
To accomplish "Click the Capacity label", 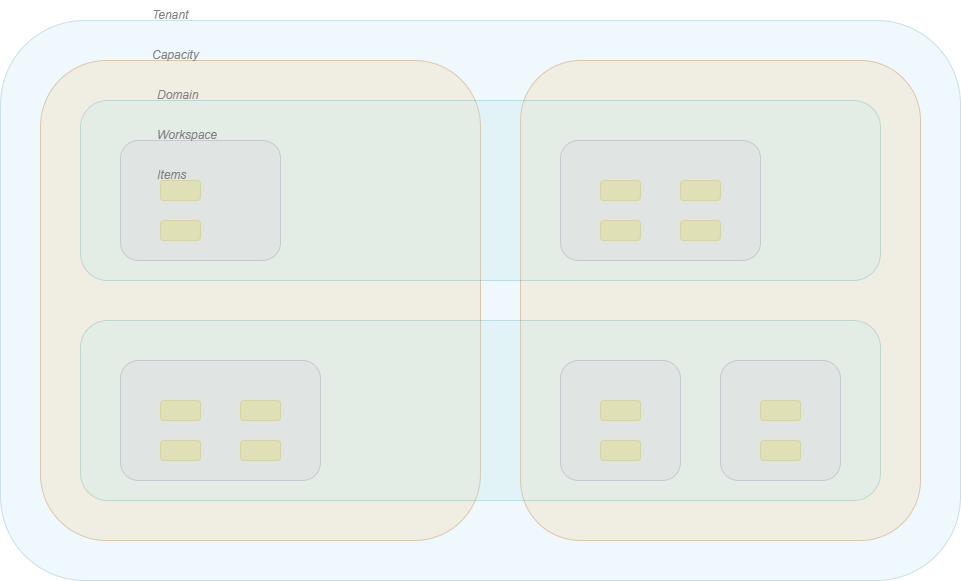I will pos(175,54).
